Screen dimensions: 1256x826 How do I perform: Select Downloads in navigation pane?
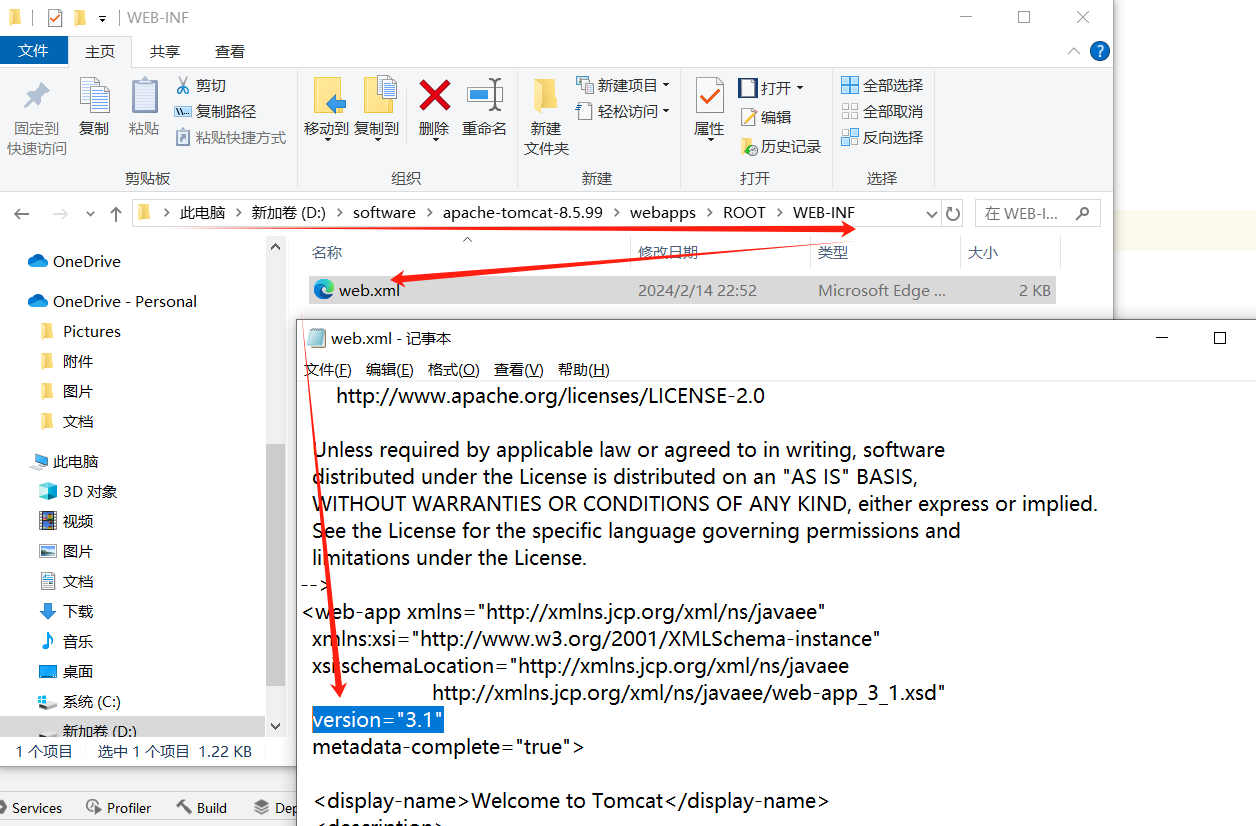tap(66, 611)
